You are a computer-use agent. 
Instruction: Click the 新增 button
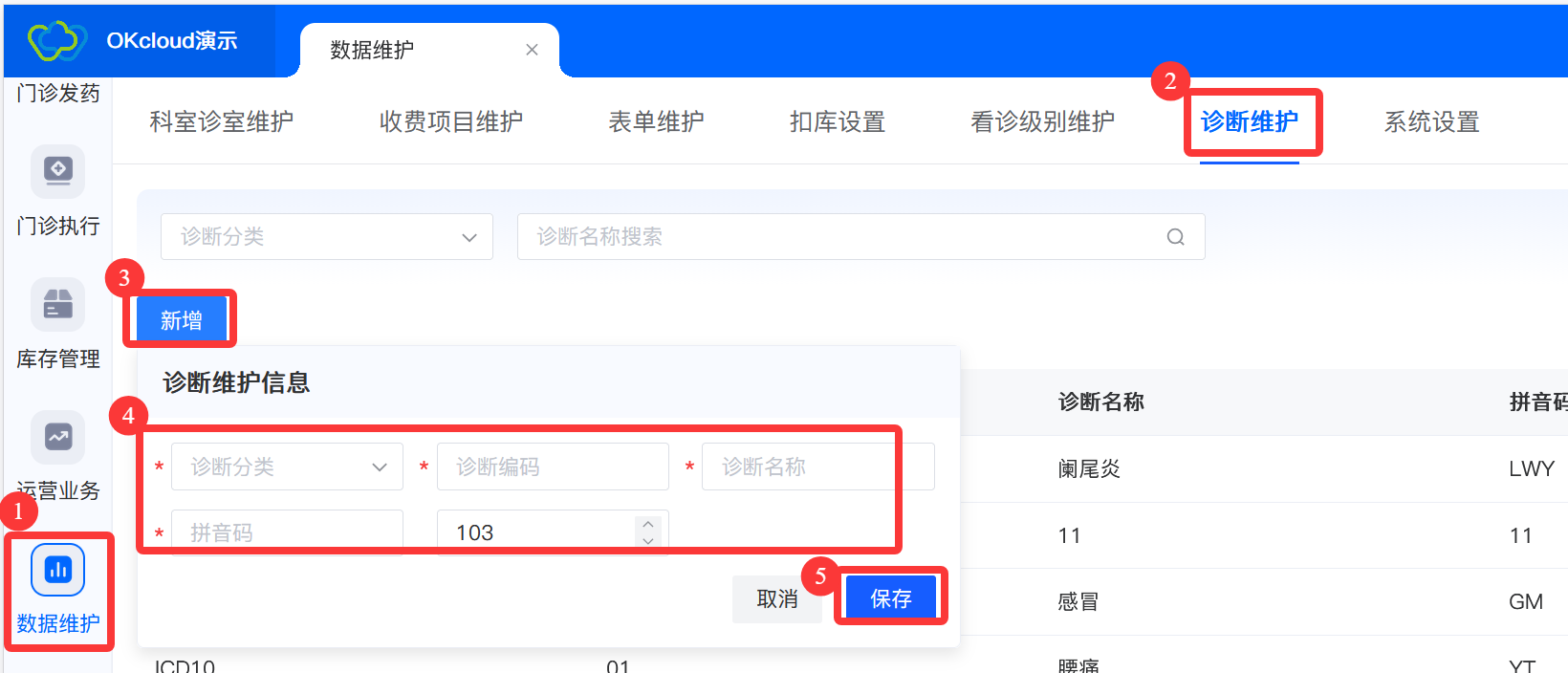pos(182,320)
